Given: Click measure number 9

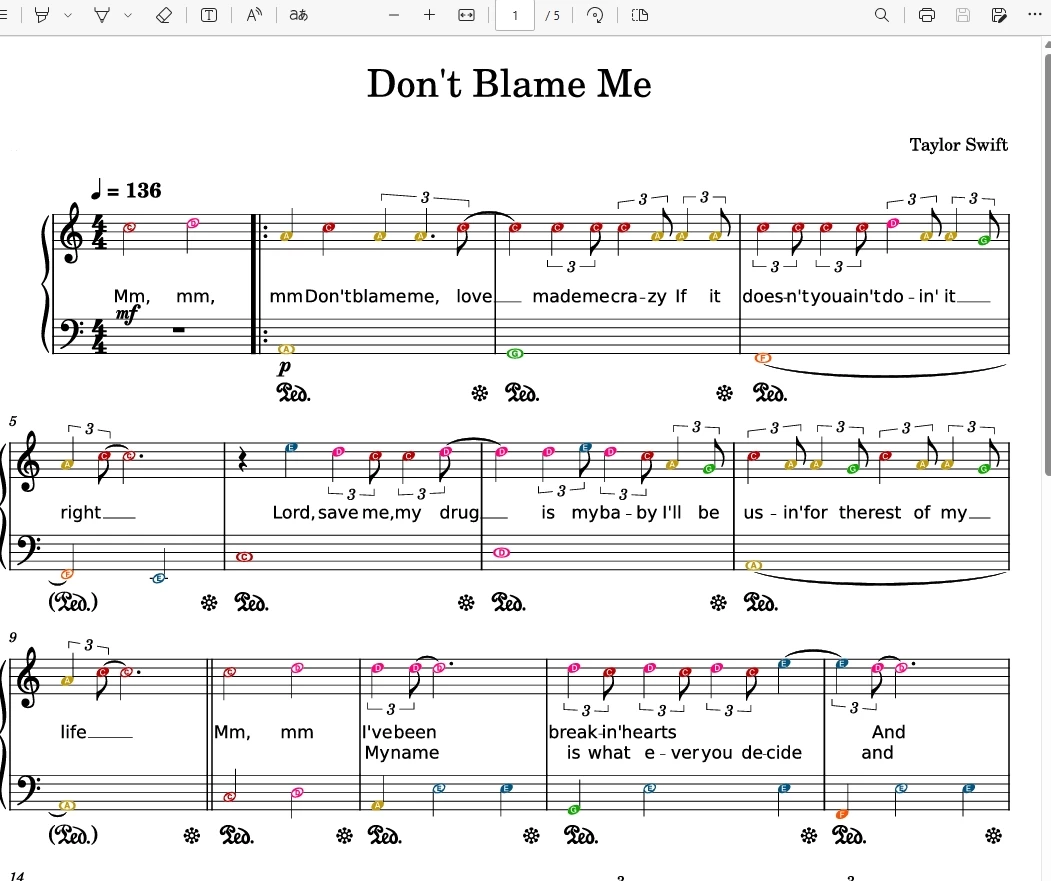Looking at the screenshot, I should [x=13, y=637].
